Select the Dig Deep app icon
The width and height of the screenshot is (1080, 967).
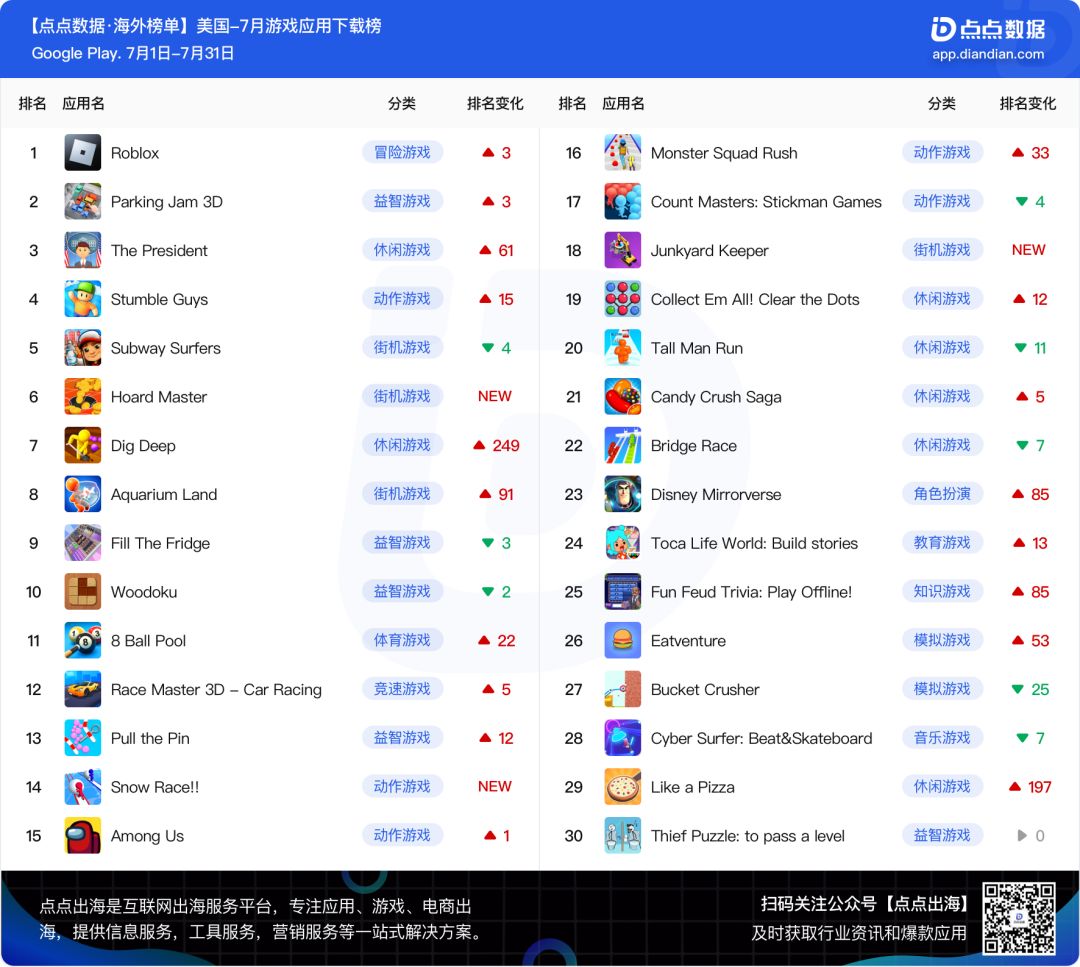(x=83, y=445)
